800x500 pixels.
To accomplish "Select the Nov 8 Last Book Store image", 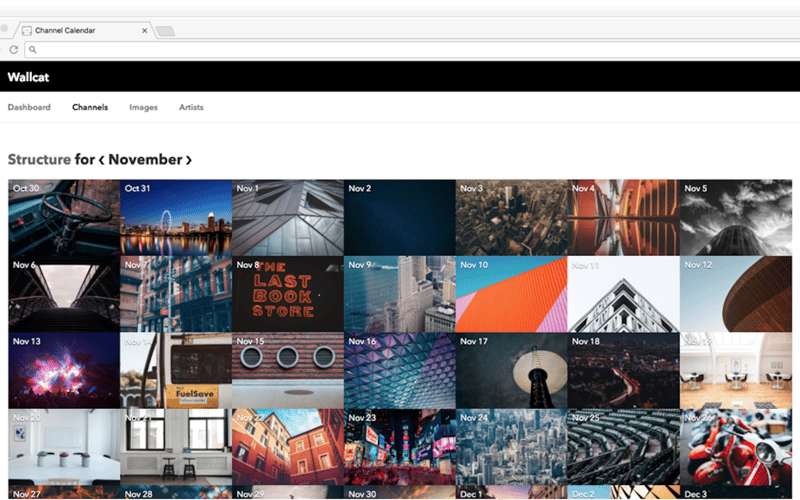I will click(x=288, y=294).
